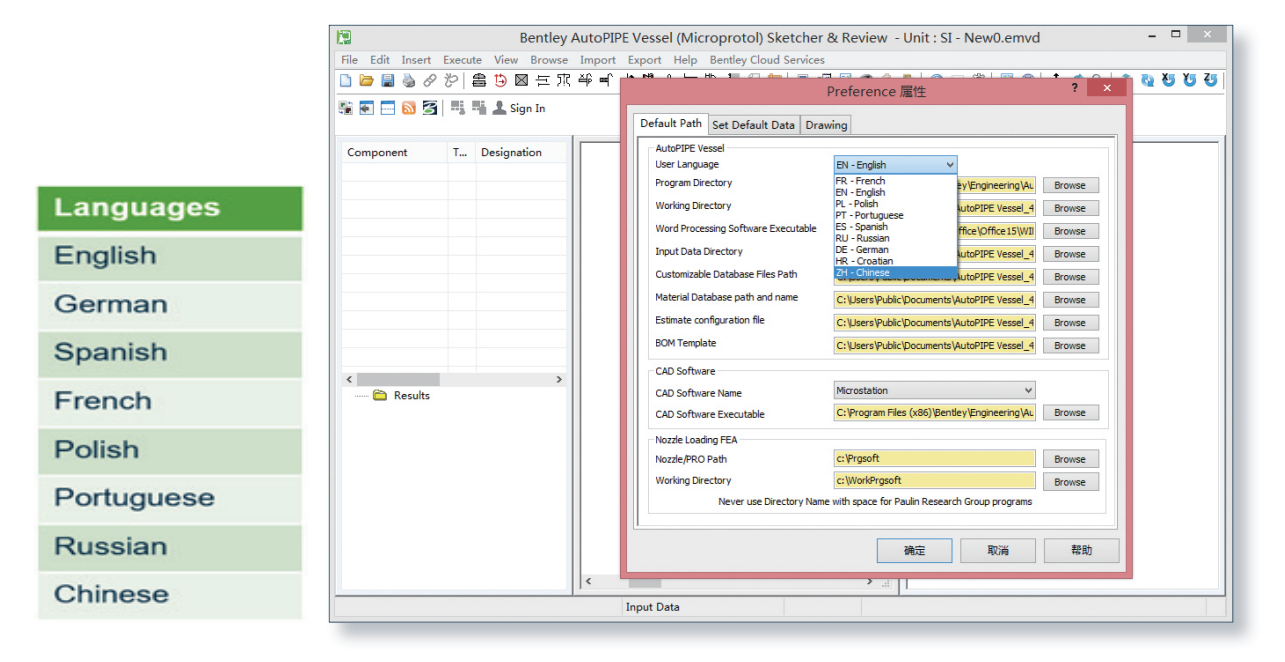Click the Bentley logo toolbar icon
Viewport: 1285px width, 662px height.
click(430, 108)
